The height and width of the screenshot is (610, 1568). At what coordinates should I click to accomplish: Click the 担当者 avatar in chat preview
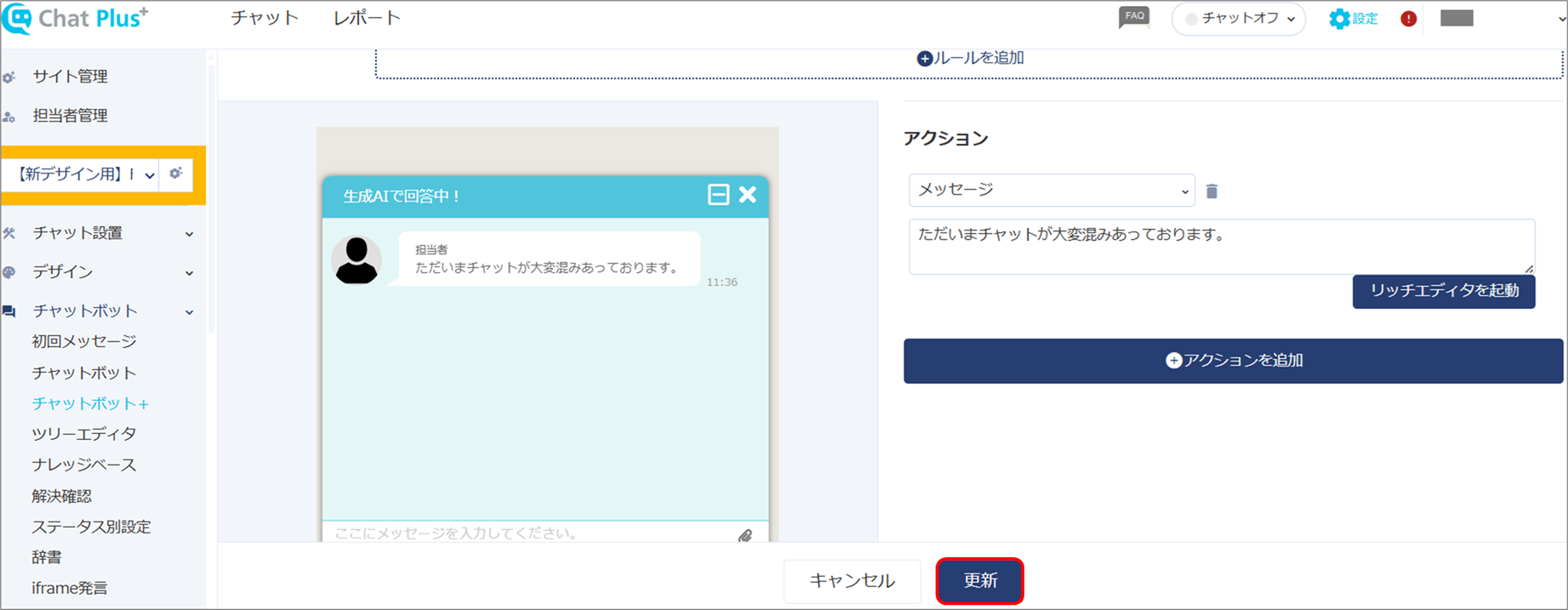point(356,259)
